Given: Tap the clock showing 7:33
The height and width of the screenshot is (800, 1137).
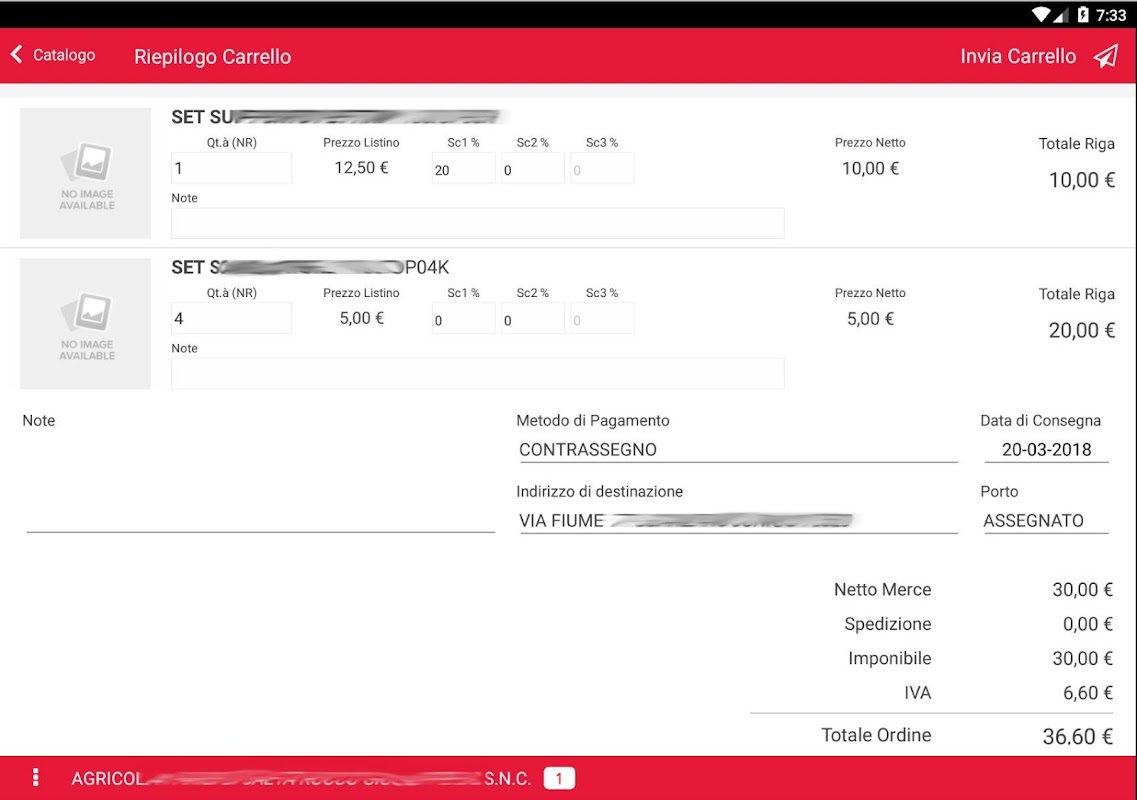Looking at the screenshot, I should coord(1111,15).
